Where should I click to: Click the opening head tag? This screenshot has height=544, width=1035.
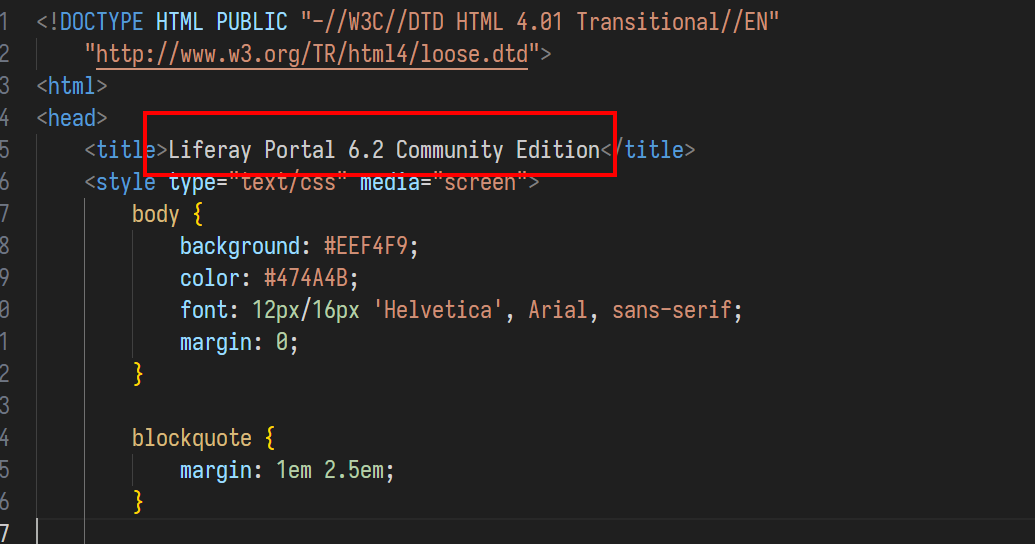click(x=71, y=118)
